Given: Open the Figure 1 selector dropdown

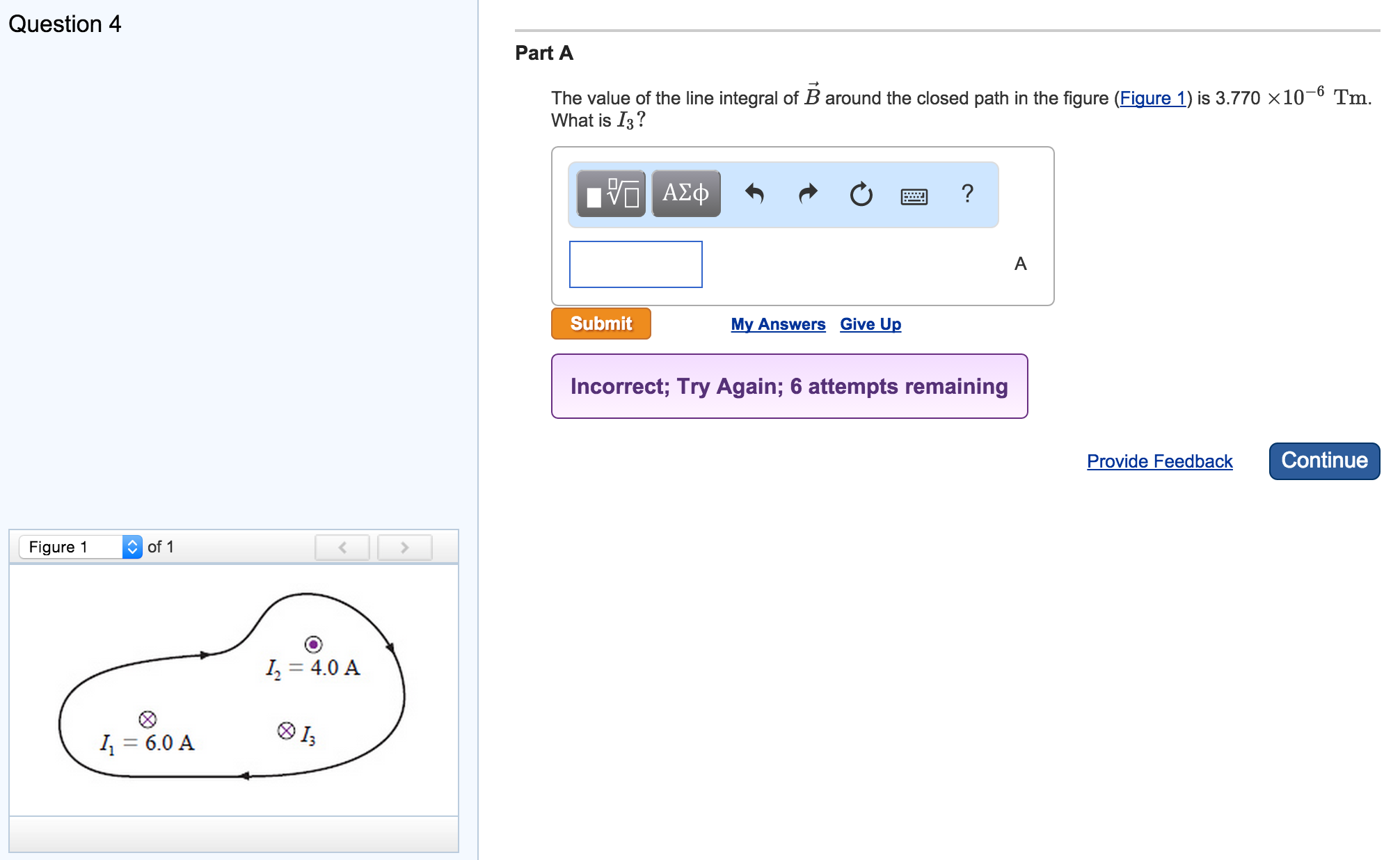Looking at the screenshot, I should click(x=81, y=547).
